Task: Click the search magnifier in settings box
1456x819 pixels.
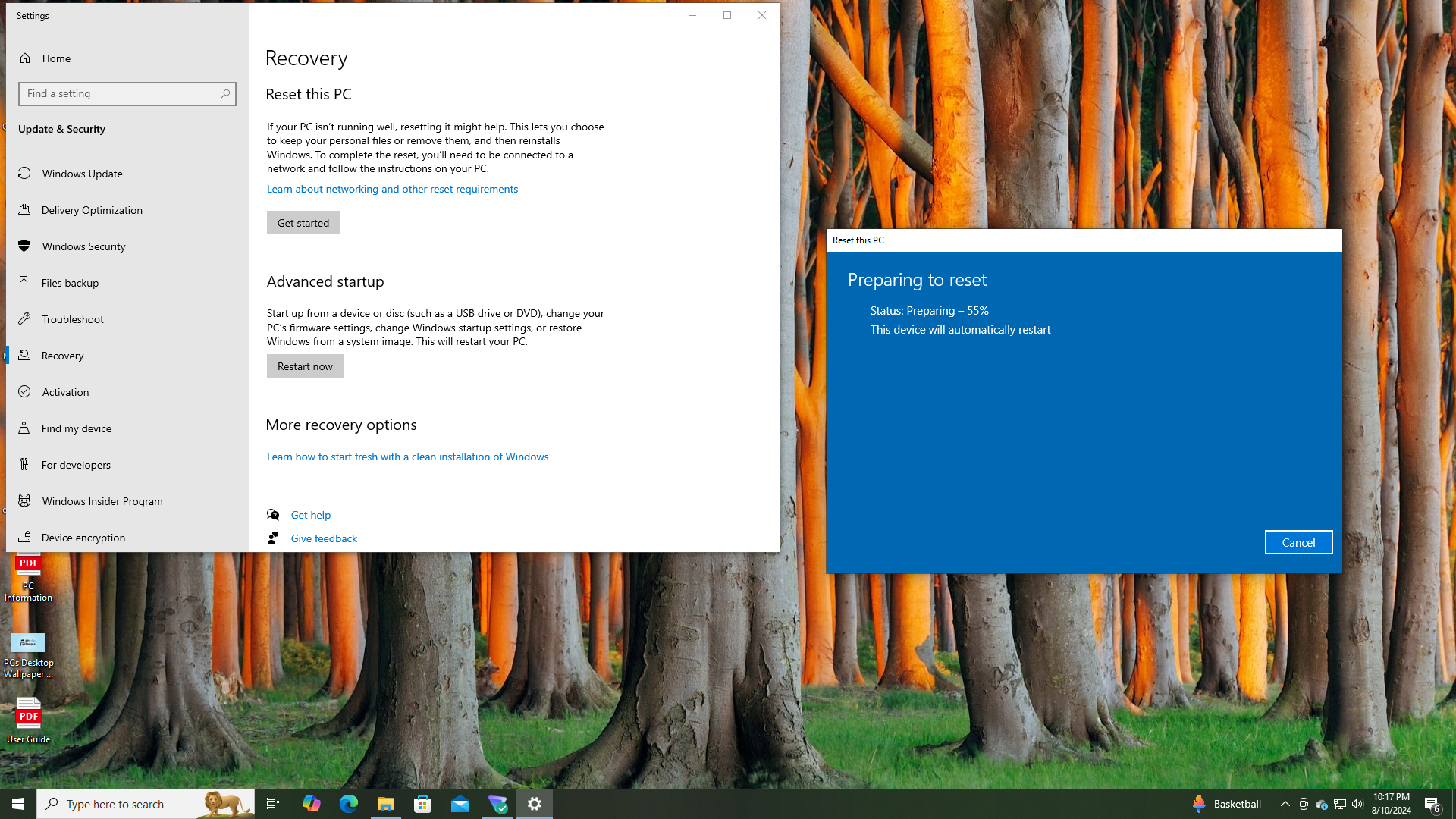Action: point(225,94)
